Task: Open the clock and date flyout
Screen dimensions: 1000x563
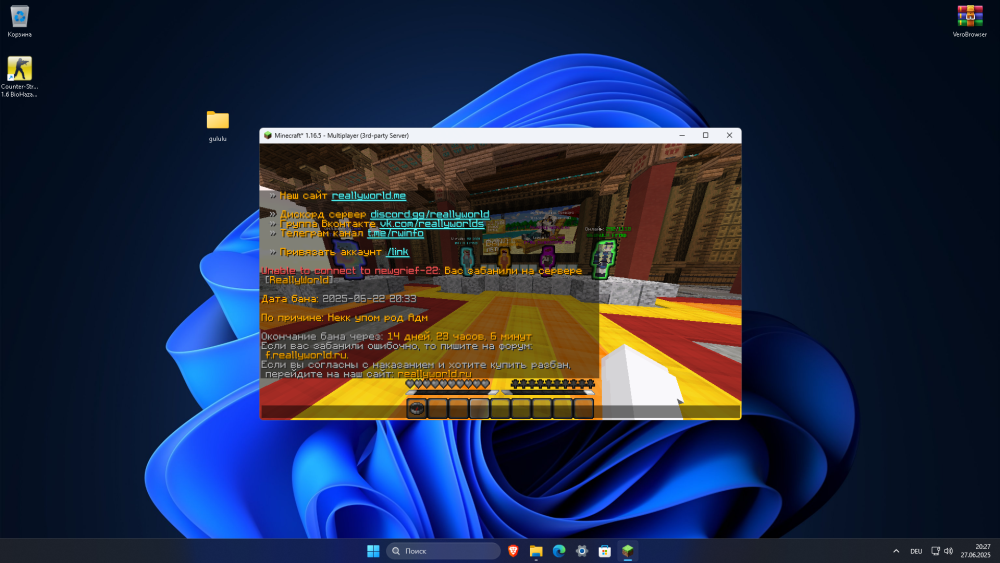Action: point(975,551)
